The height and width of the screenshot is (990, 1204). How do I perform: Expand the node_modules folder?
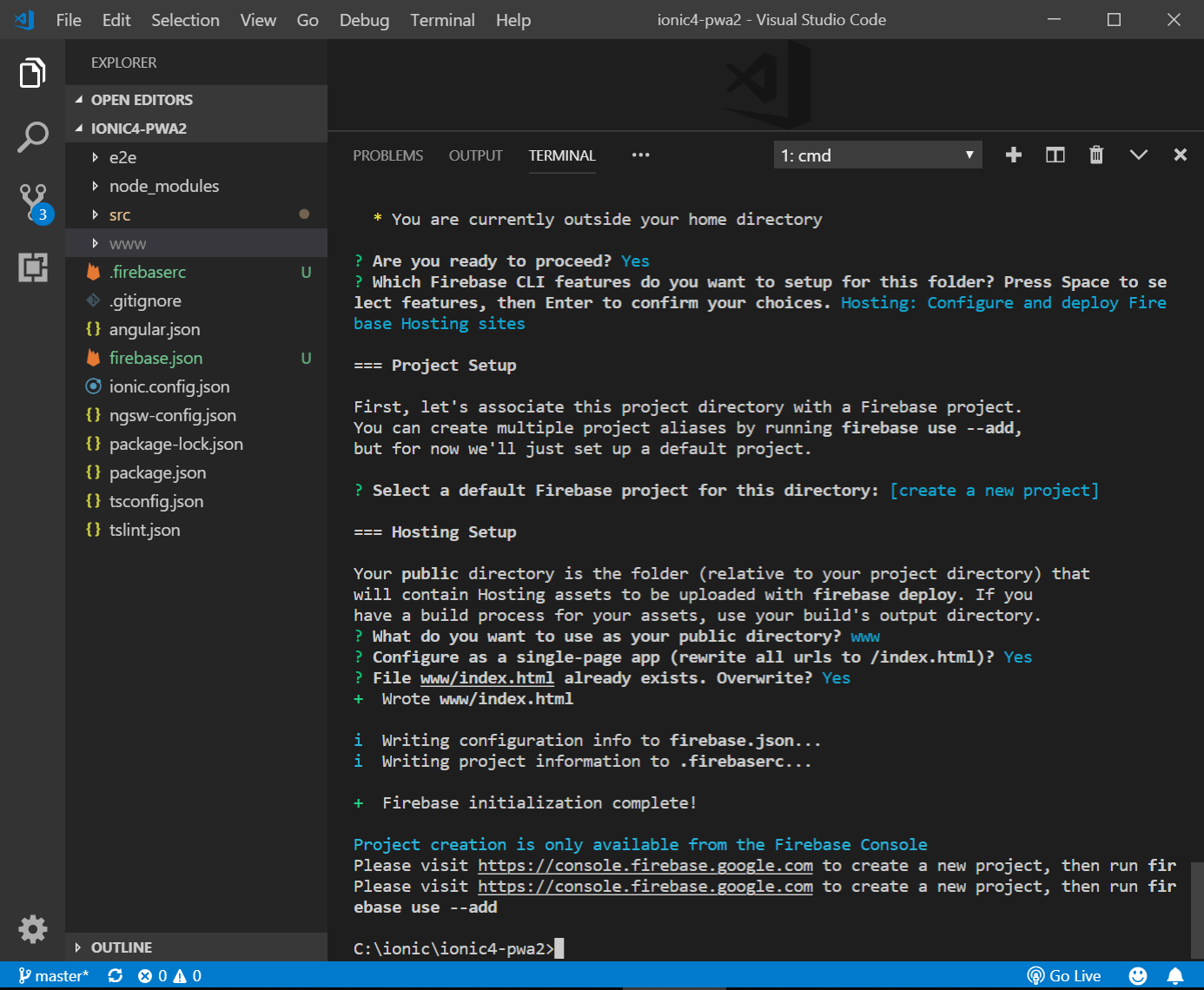click(196, 186)
